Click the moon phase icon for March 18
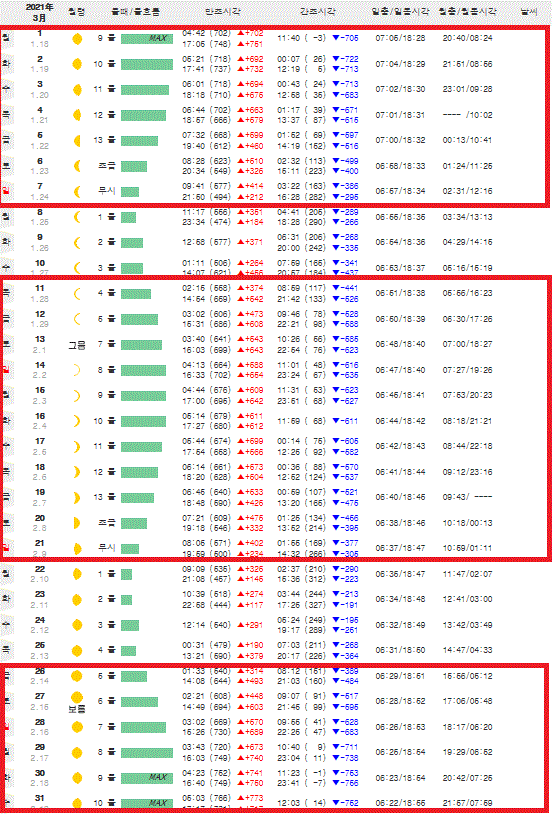Viewport: 552px width, 814px height. (77, 472)
